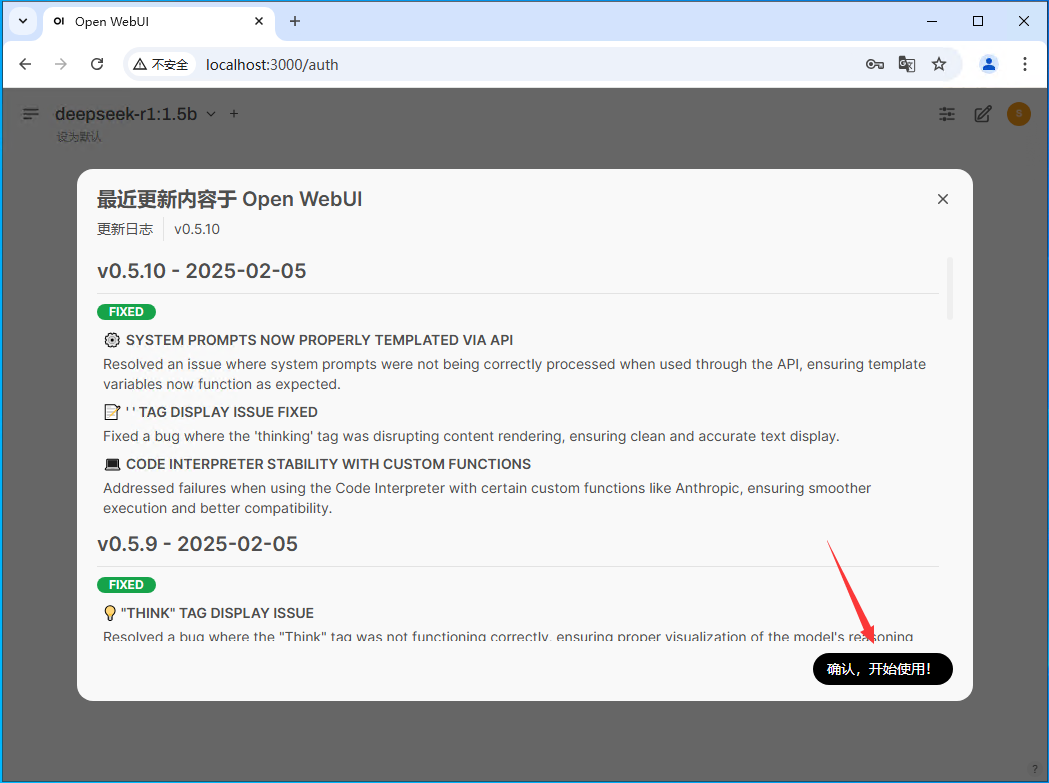1049x783 pixels.
Task: Focus the localhost:3000/auth address bar
Action: 272,65
